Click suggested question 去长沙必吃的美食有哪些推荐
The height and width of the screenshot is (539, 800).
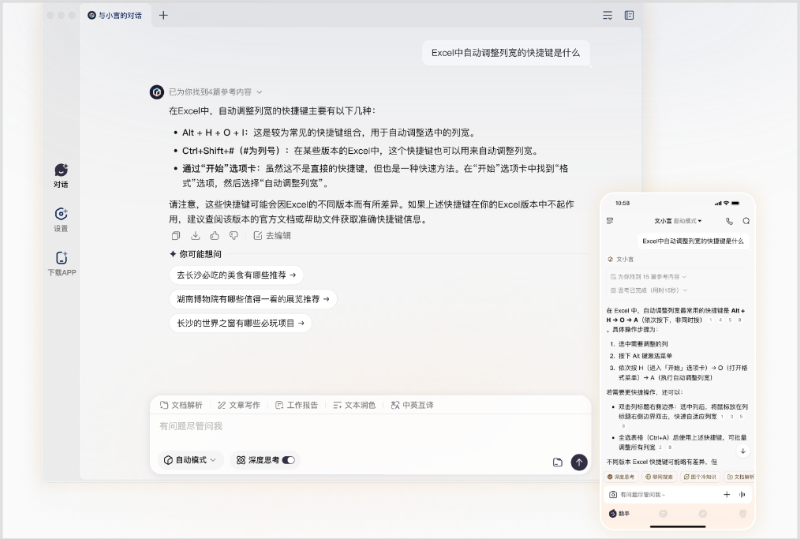pyautogui.click(x=237, y=275)
